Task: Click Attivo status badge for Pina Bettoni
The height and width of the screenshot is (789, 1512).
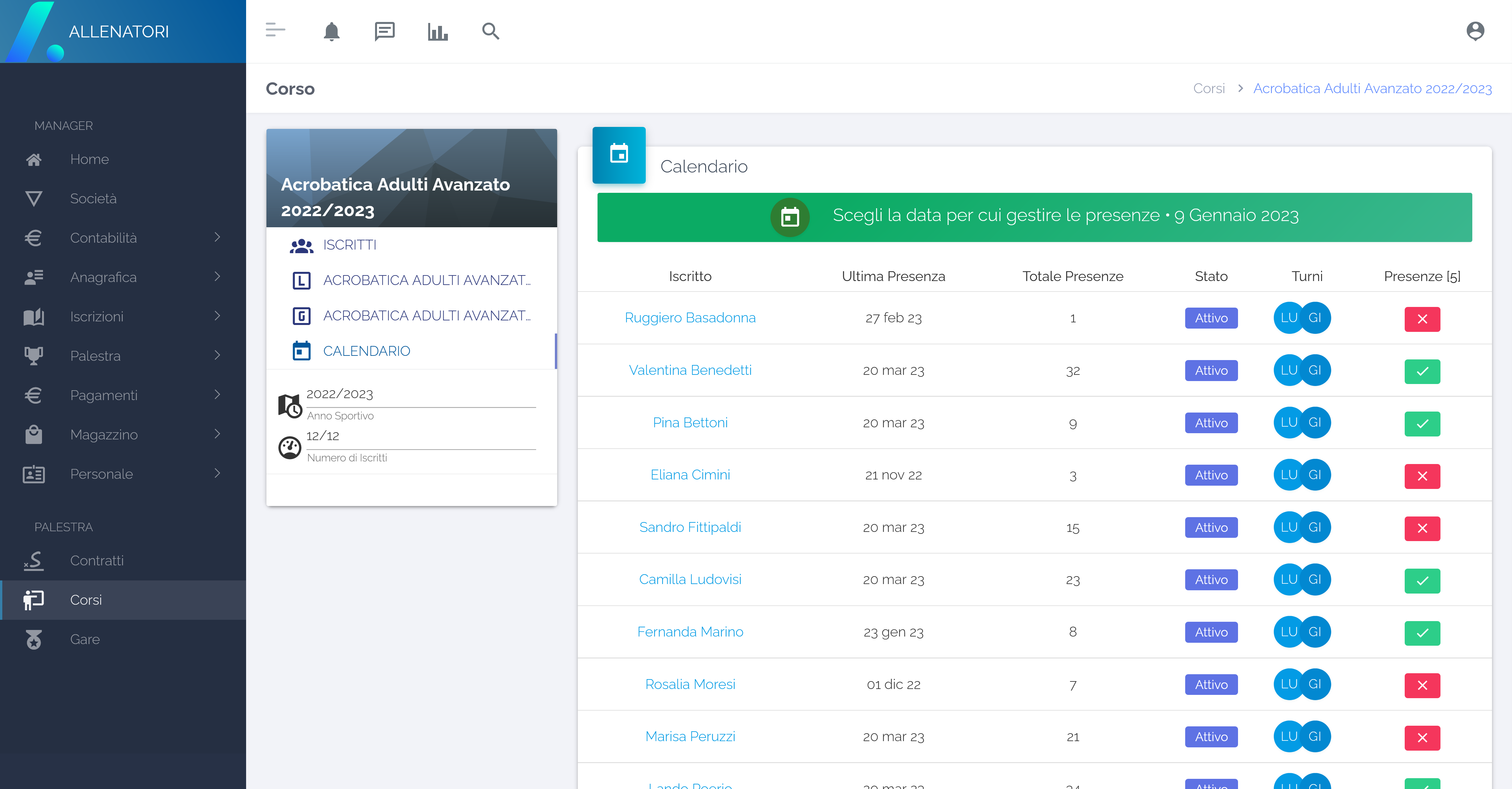Action: pyautogui.click(x=1211, y=423)
